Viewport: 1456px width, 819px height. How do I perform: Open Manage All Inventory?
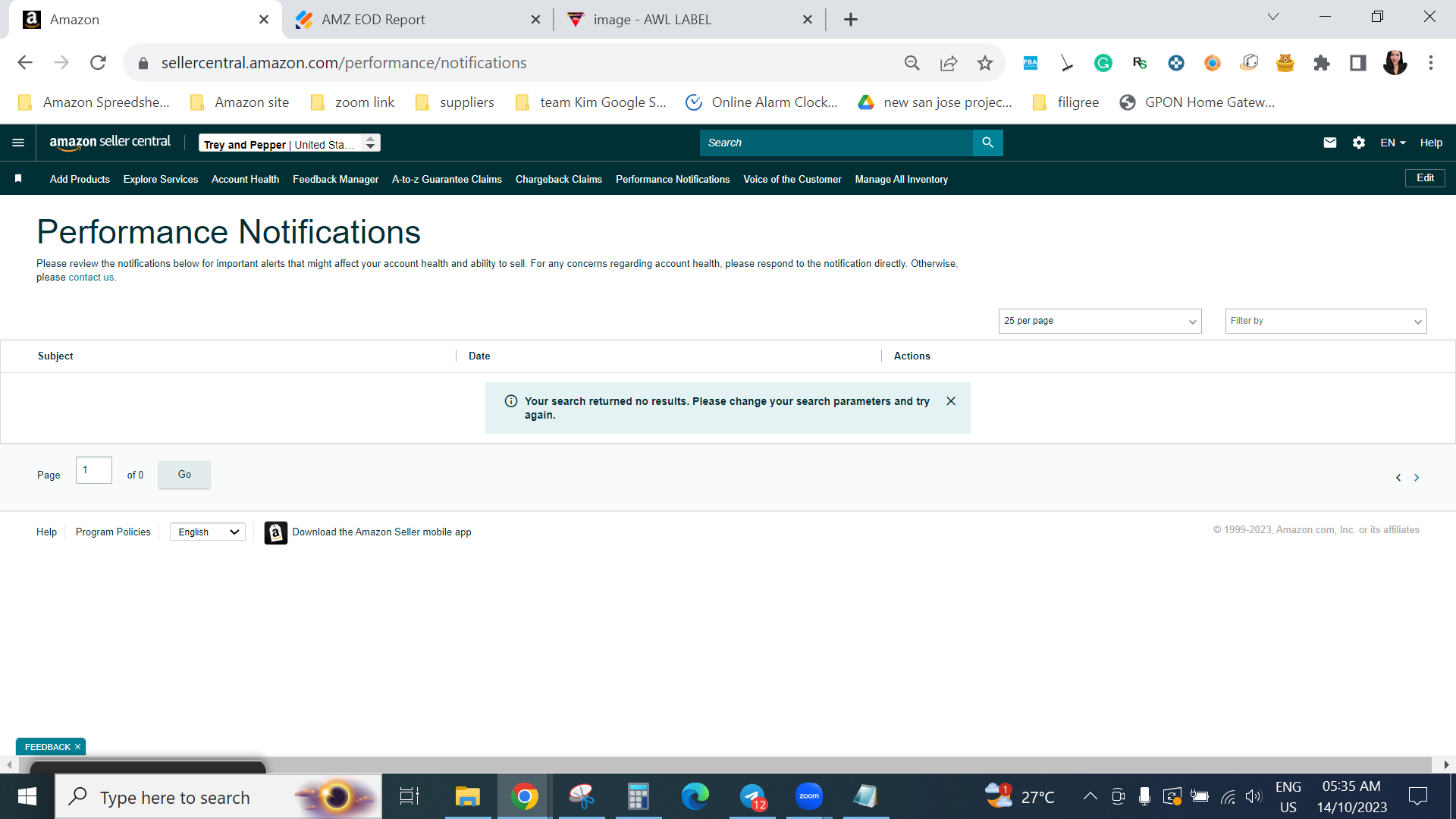coord(902,180)
